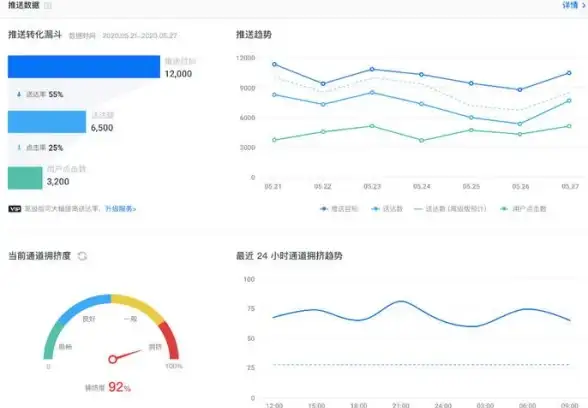
Task: Click the 推送趋势 chart heading
Action: coord(254,34)
